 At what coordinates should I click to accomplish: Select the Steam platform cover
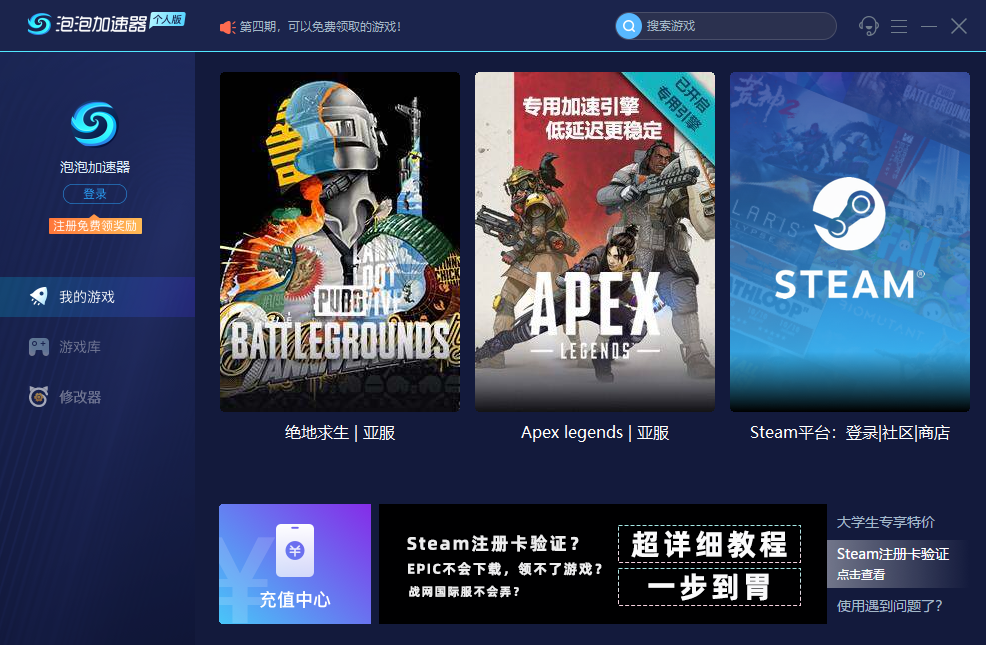pos(850,242)
